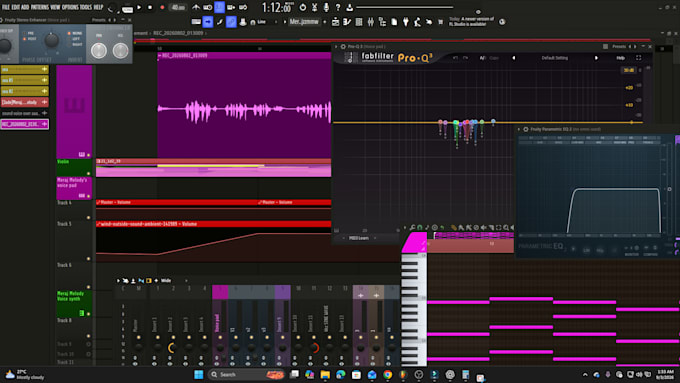The width and height of the screenshot is (680, 383).
Task: Arm recording with the Record button
Action: (x=162, y=7)
